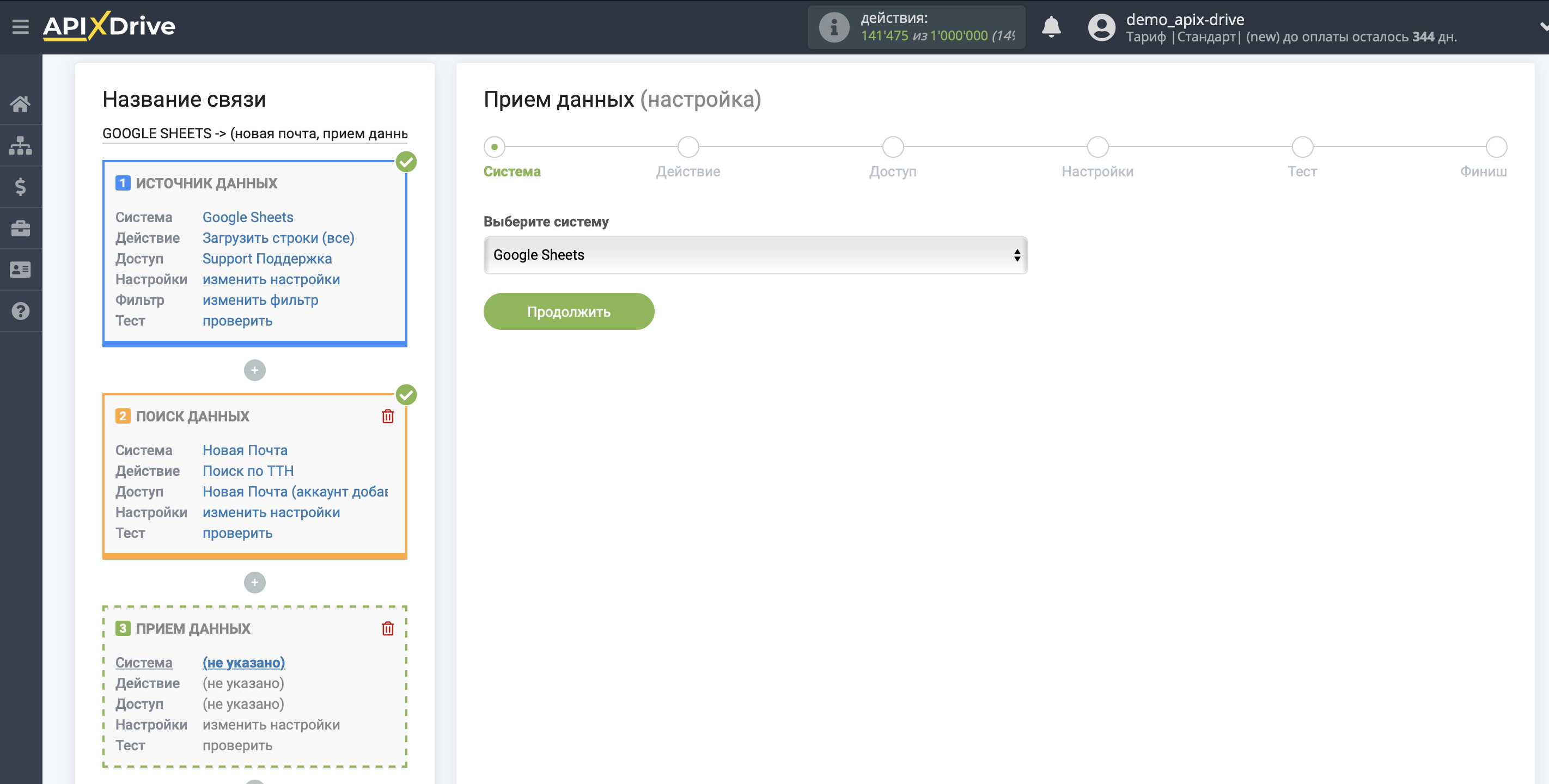This screenshot has height=784, width=1549.
Task: Click Support Поддержка access link
Action: point(267,259)
